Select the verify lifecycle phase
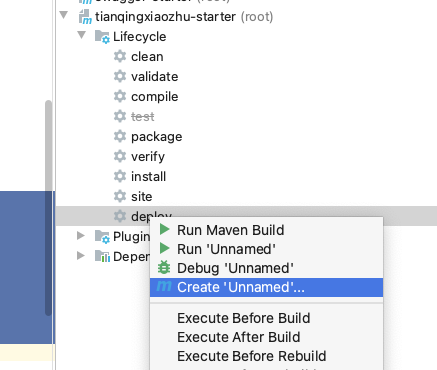Image resolution: width=437 pixels, height=370 pixels. pos(148,157)
